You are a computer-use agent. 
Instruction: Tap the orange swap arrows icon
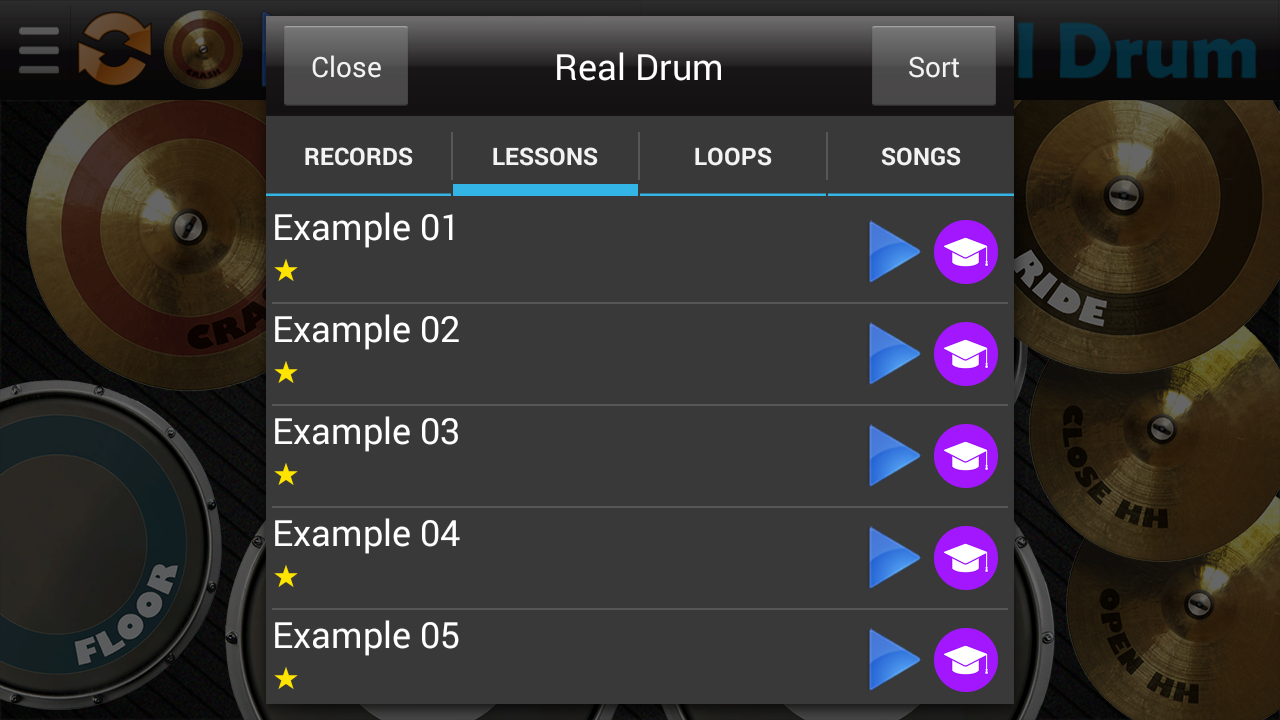pyautogui.click(x=114, y=49)
